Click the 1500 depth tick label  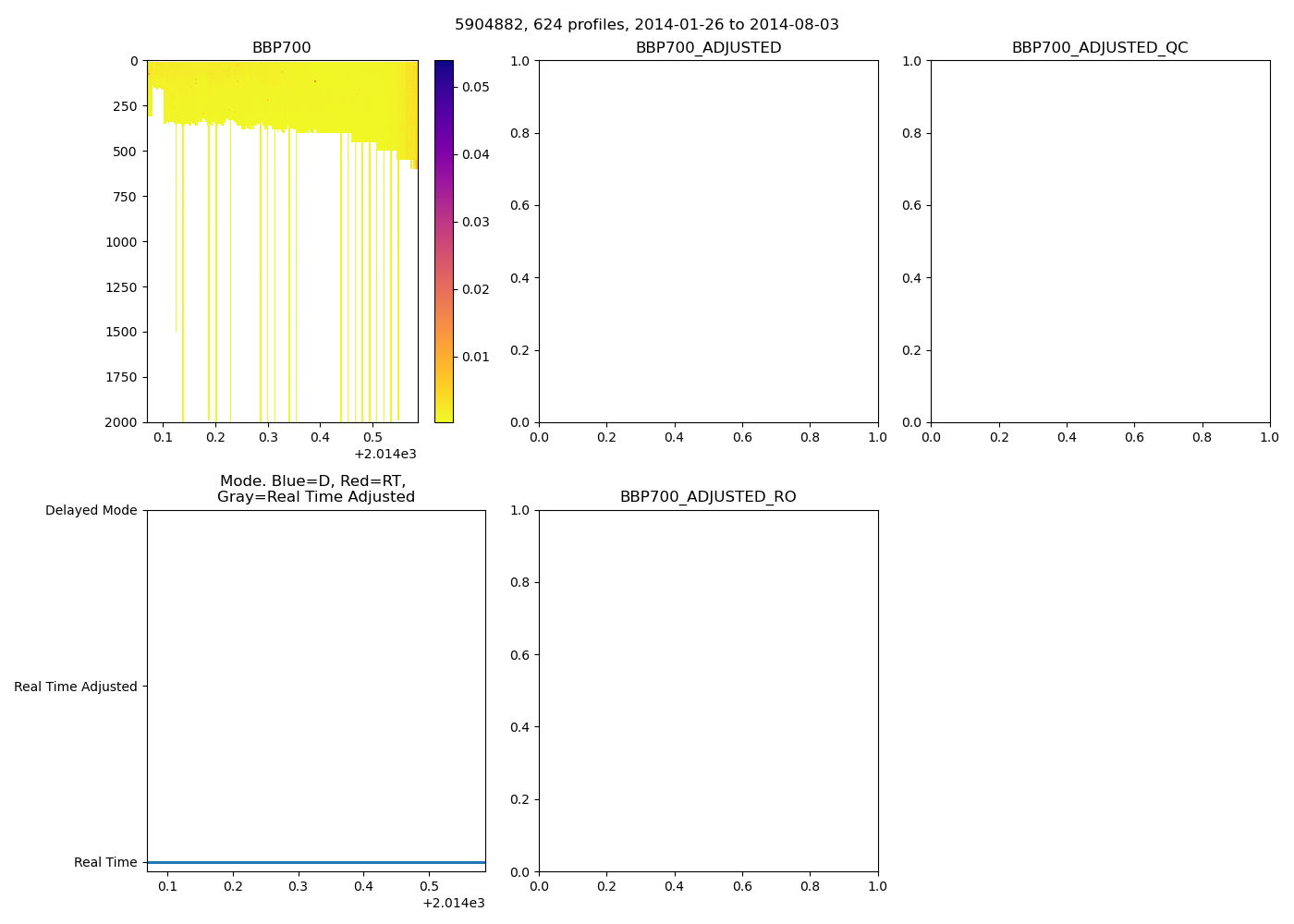coord(120,332)
